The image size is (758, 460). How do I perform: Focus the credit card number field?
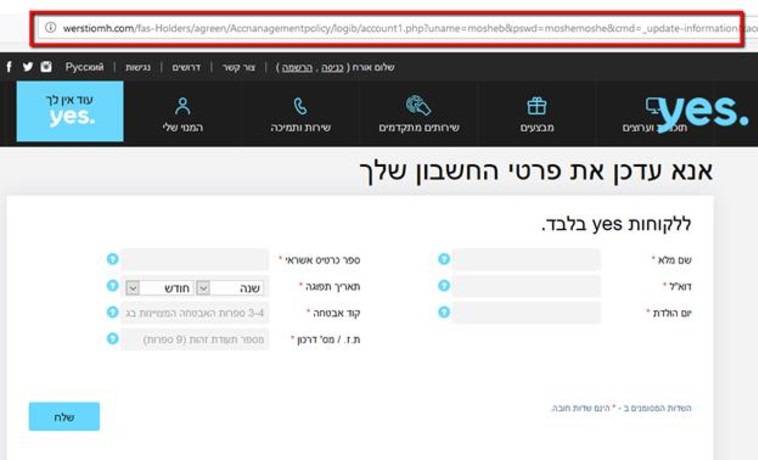click(x=195, y=259)
